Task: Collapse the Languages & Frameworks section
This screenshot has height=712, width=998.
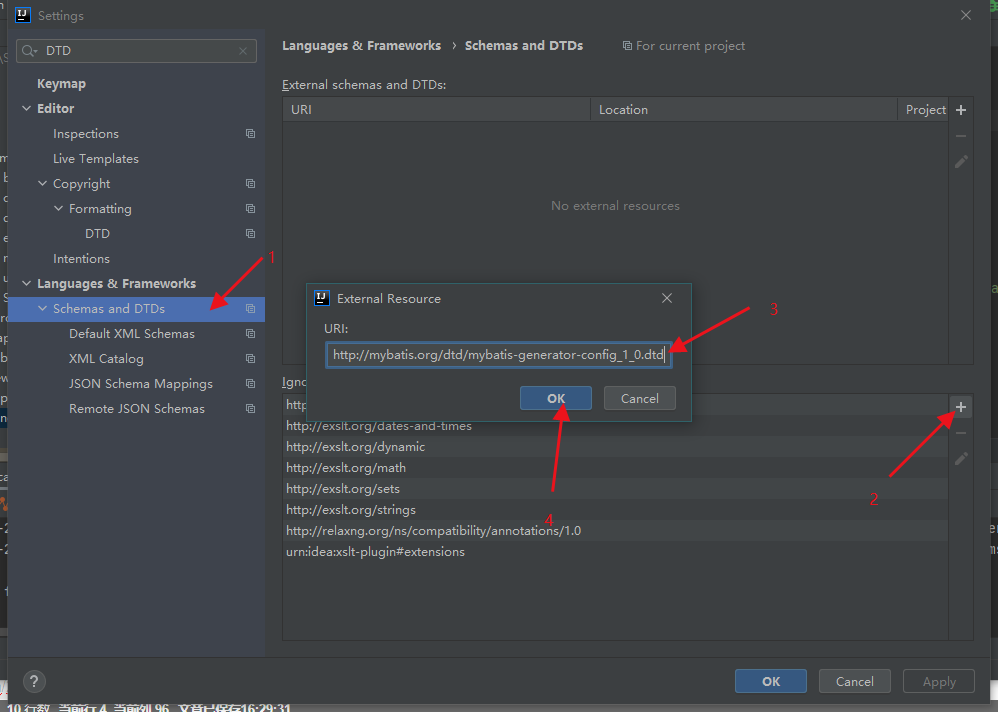Action: click(26, 283)
